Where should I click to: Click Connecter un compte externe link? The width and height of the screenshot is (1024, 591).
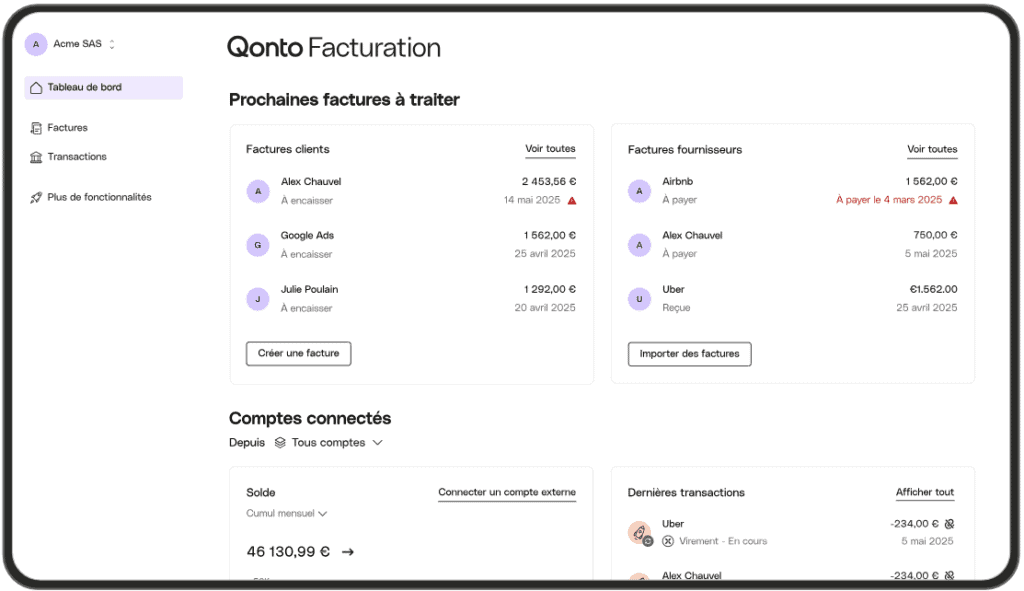(x=506, y=492)
